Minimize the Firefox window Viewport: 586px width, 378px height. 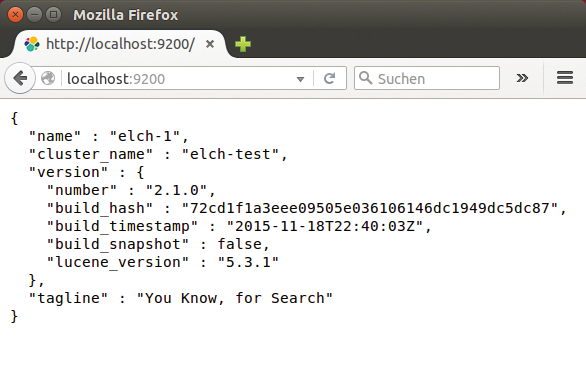(x=34, y=15)
